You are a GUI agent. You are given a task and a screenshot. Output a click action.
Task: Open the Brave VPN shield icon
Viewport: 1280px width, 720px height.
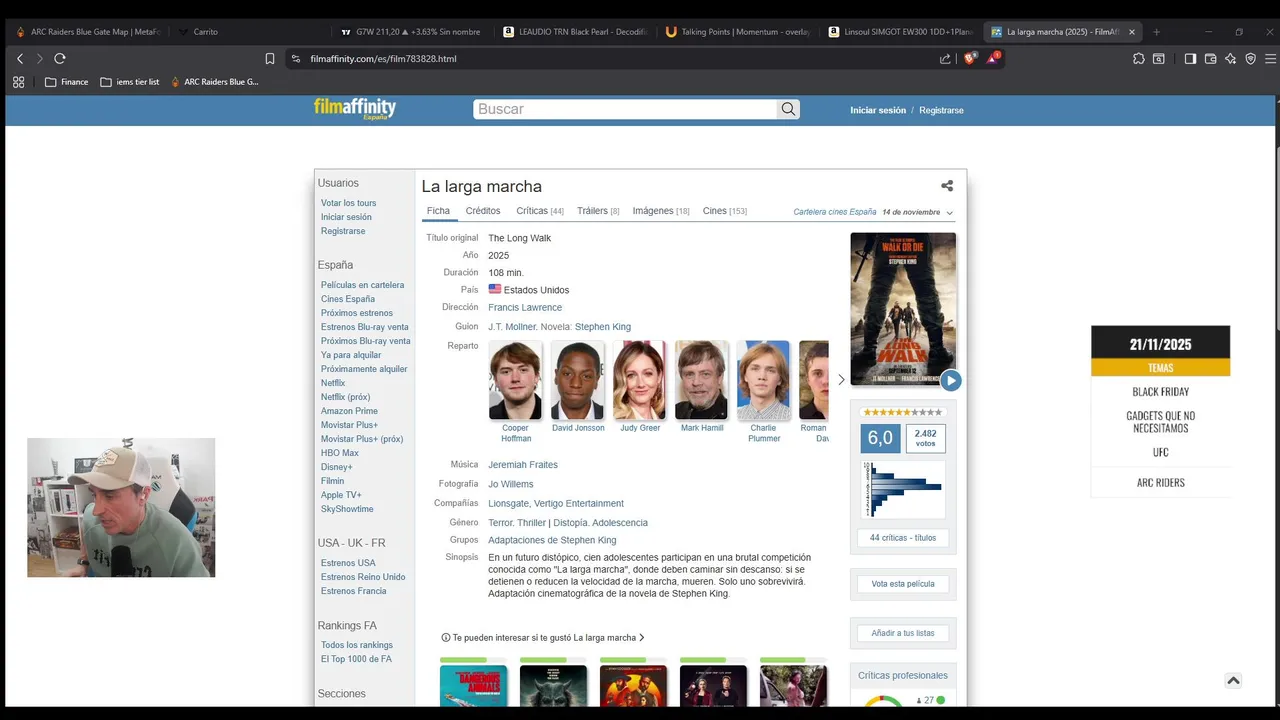(1250, 59)
